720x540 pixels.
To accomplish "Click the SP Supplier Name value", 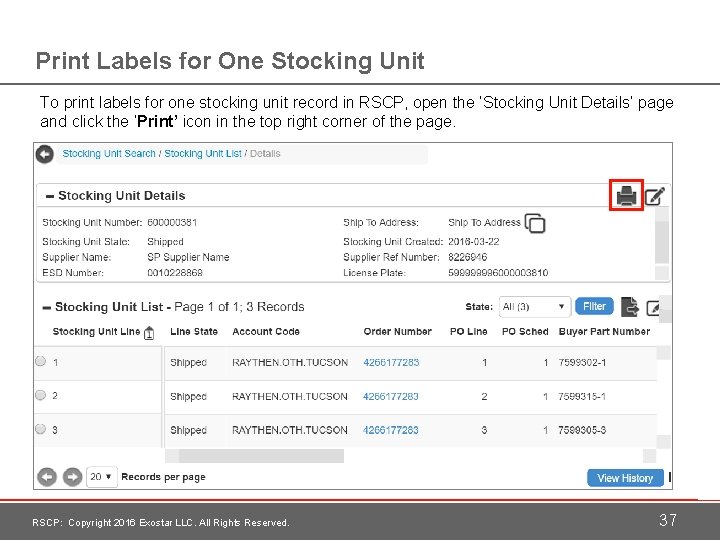I will click(188, 257).
